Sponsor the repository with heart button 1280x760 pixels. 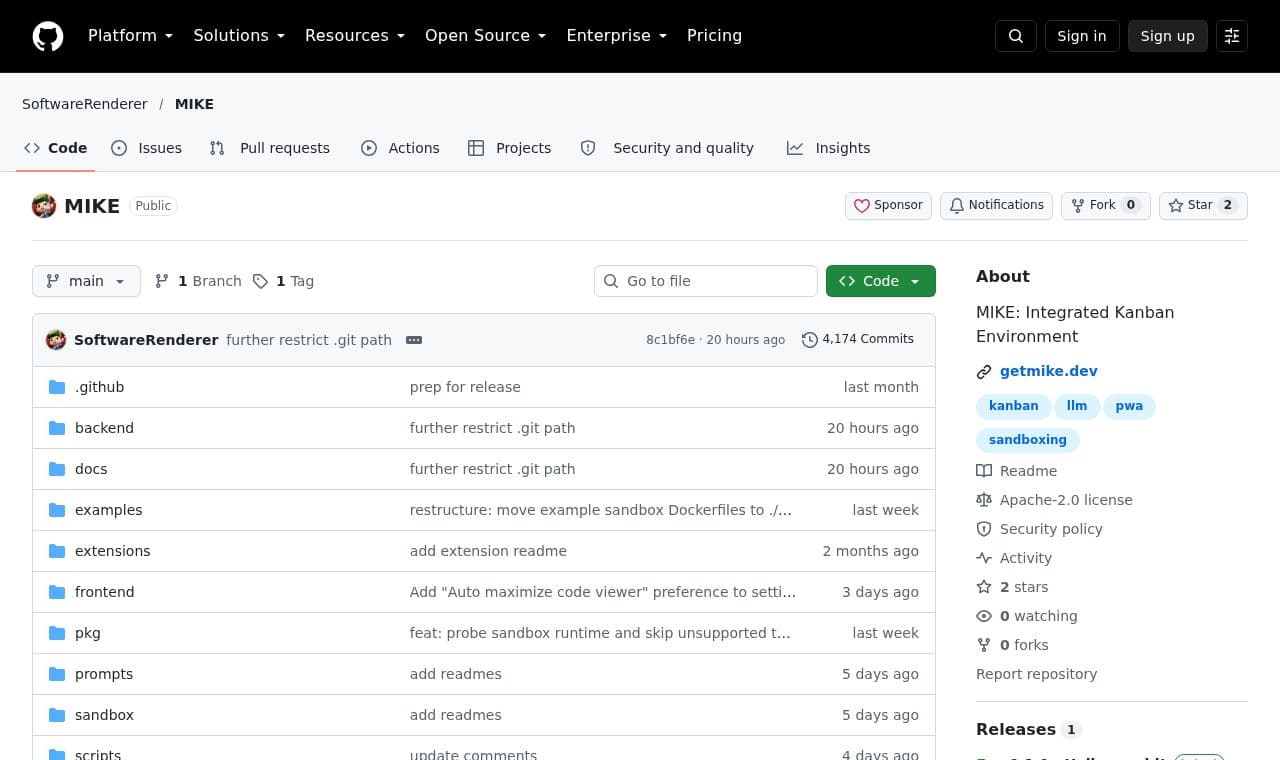click(888, 206)
